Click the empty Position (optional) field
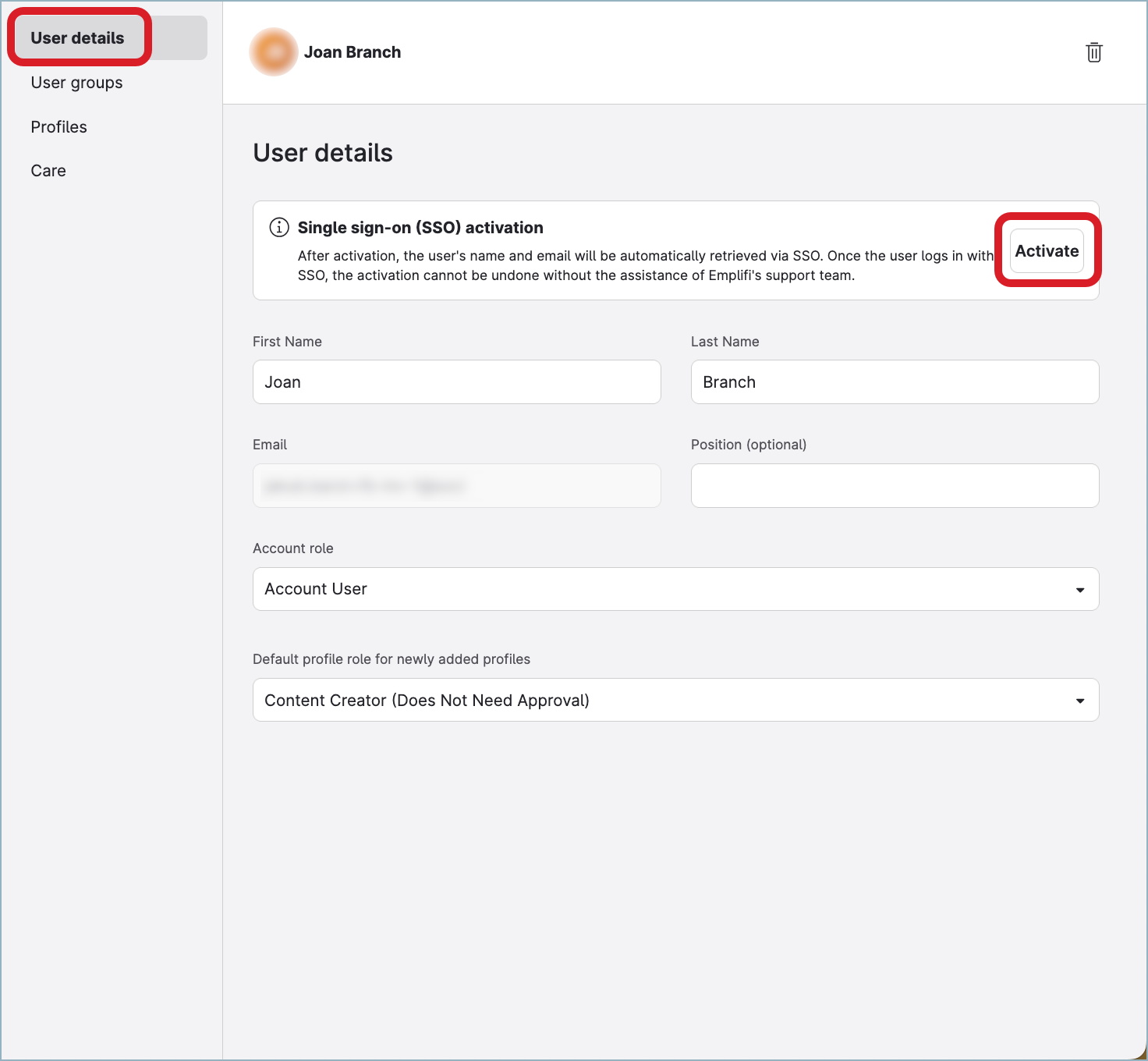The height and width of the screenshot is (1061, 1148). [895, 485]
